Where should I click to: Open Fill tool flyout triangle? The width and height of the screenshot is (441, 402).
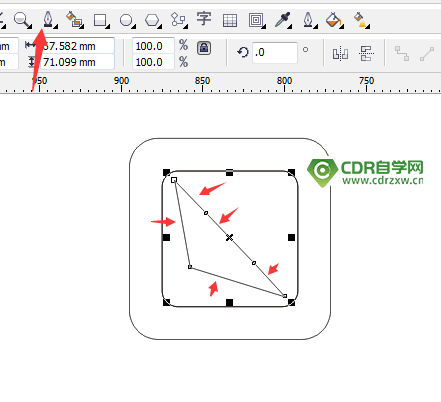[342, 26]
